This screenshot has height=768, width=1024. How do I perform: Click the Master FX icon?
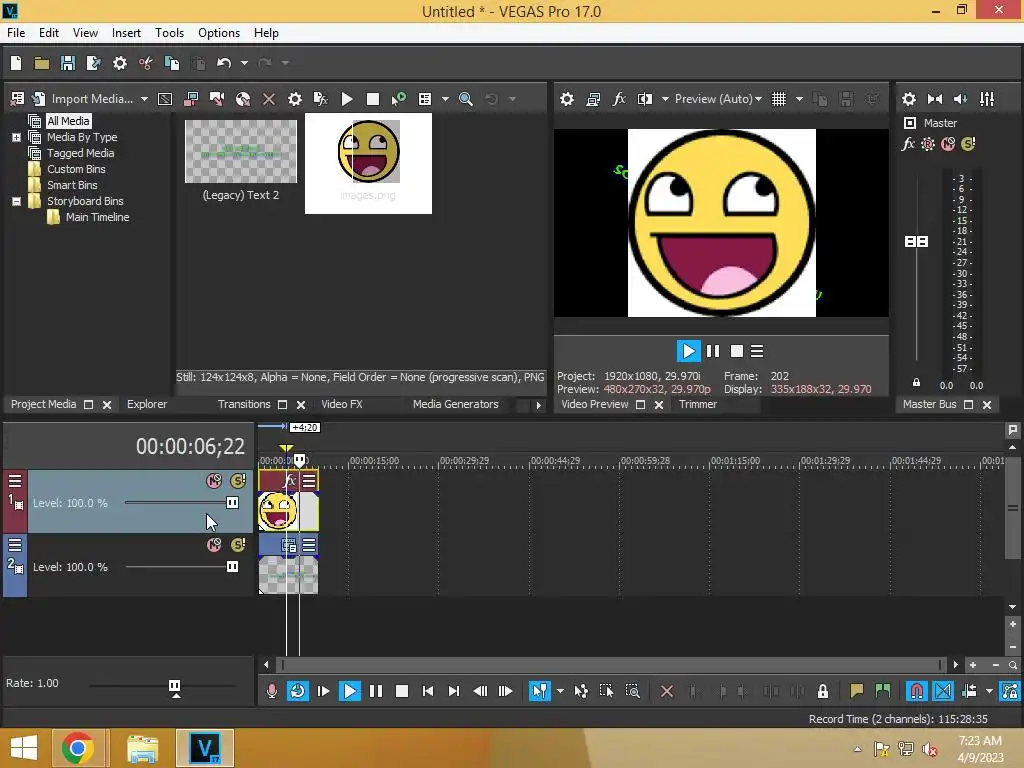click(x=908, y=144)
